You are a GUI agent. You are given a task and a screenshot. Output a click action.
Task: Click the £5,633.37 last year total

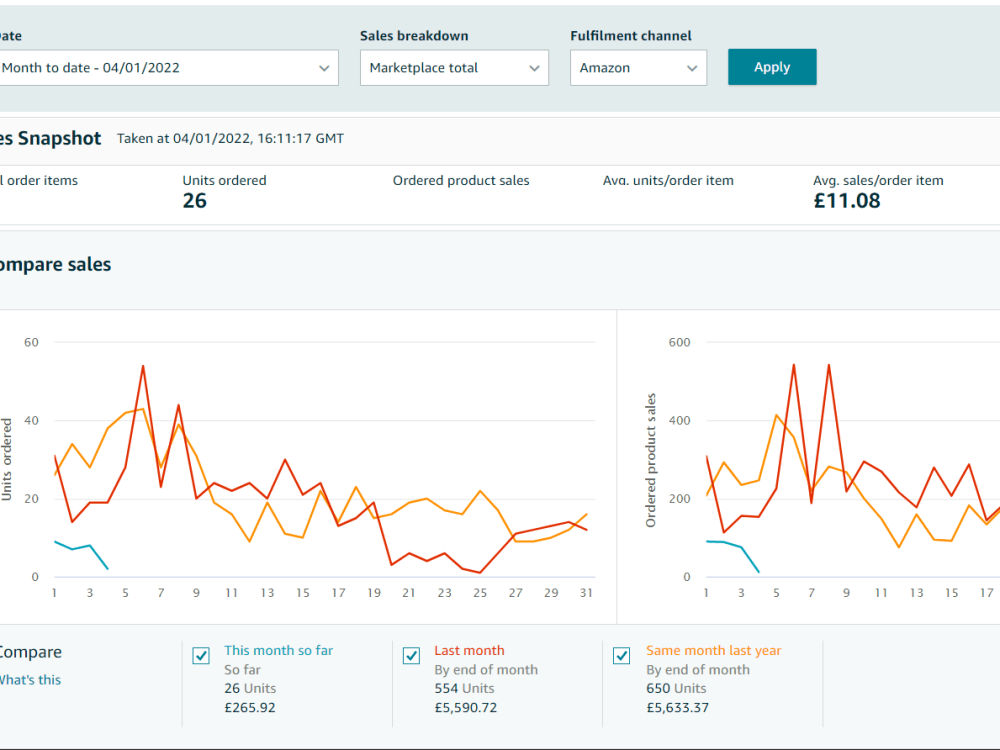coord(677,707)
